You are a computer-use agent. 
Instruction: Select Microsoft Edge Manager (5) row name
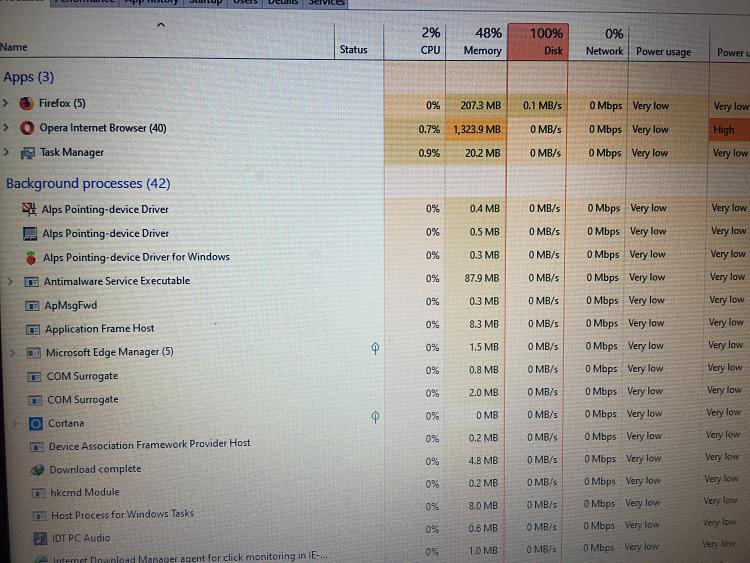[x=110, y=352]
